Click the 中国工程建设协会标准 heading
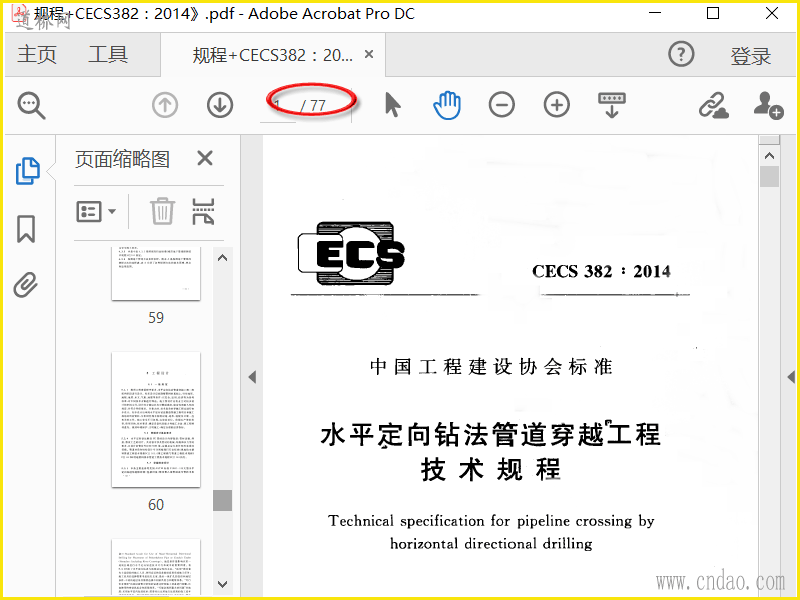This screenshot has width=800, height=600. (x=491, y=367)
